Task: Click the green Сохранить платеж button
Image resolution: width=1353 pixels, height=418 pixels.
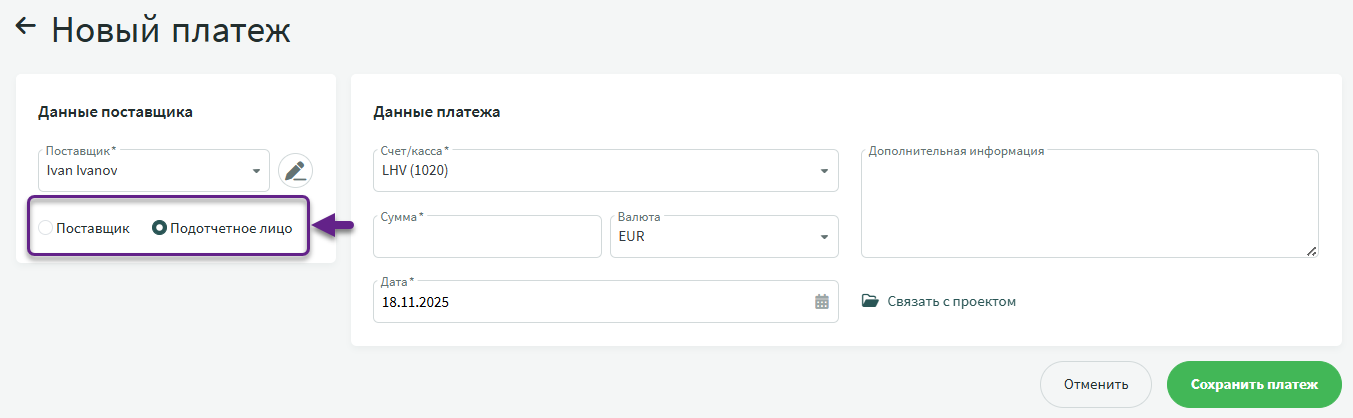Action: [1253, 384]
